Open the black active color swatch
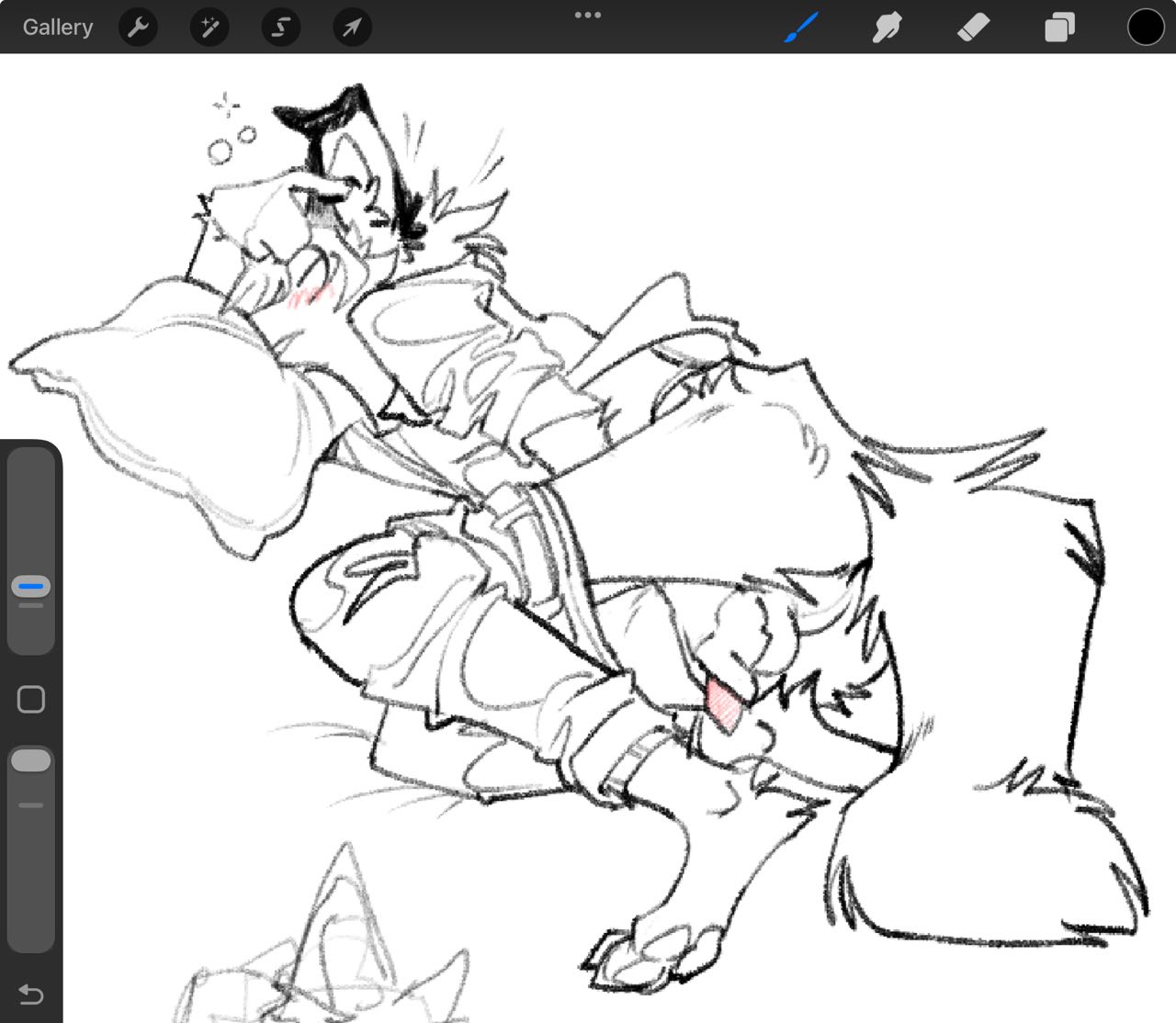The image size is (1176, 1023). click(1146, 28)
